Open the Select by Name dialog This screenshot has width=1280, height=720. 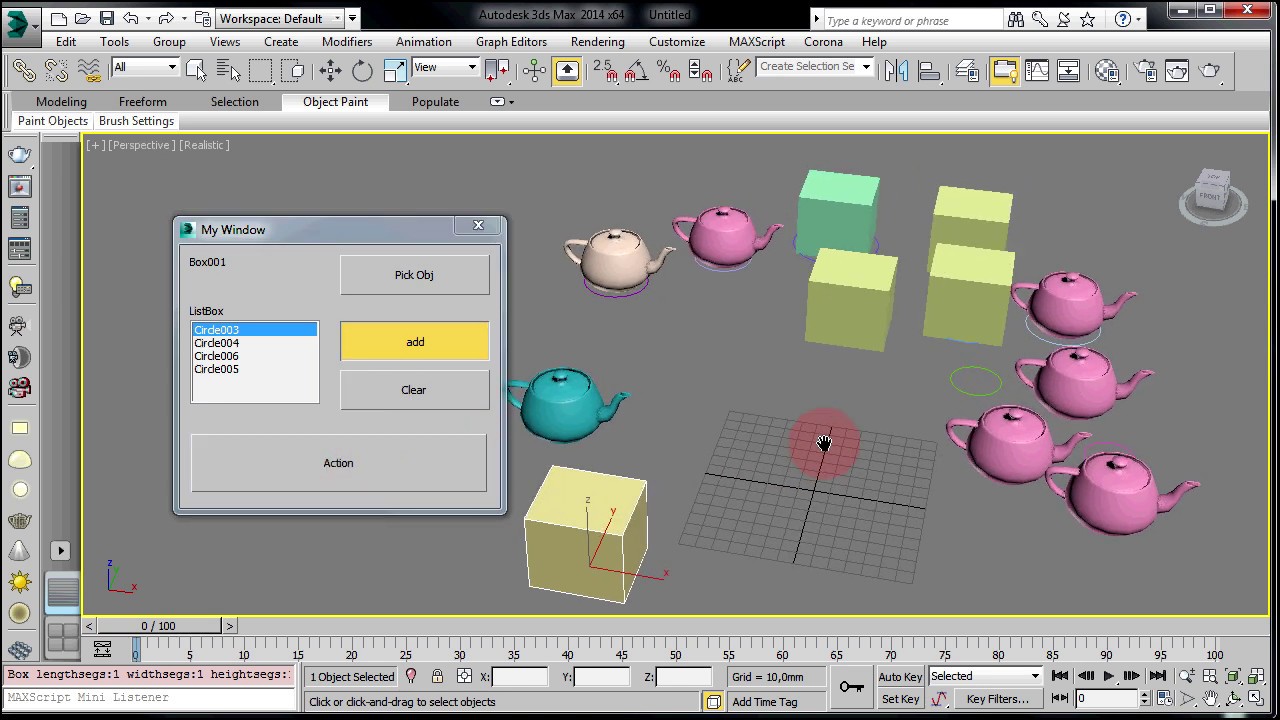tap(228, 70)
